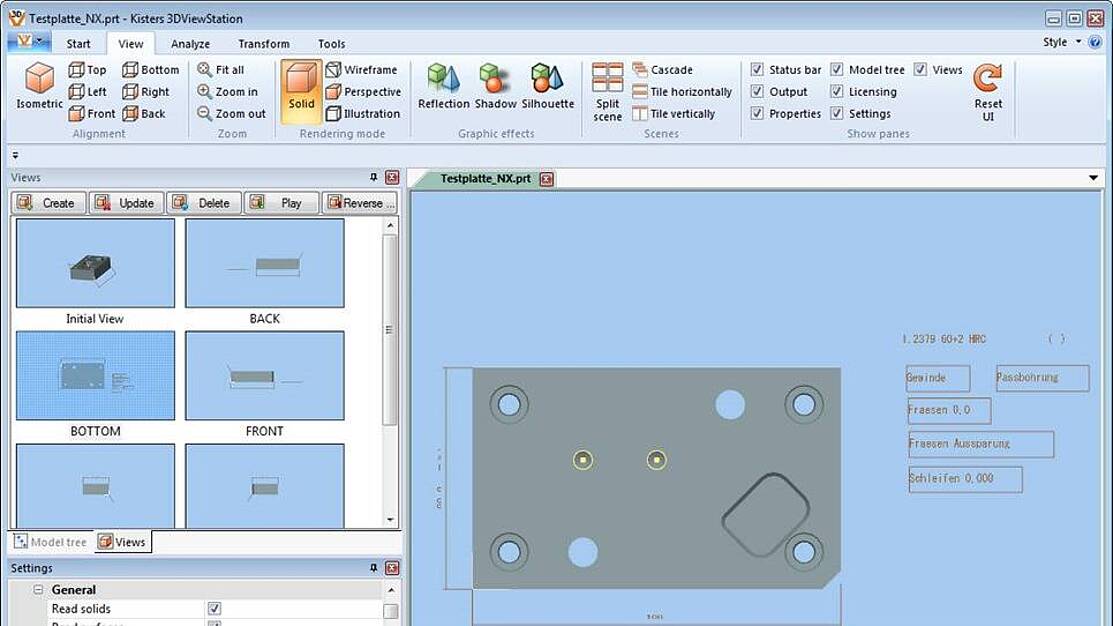
Task: Align model to Bottom view
Action: 150,70
